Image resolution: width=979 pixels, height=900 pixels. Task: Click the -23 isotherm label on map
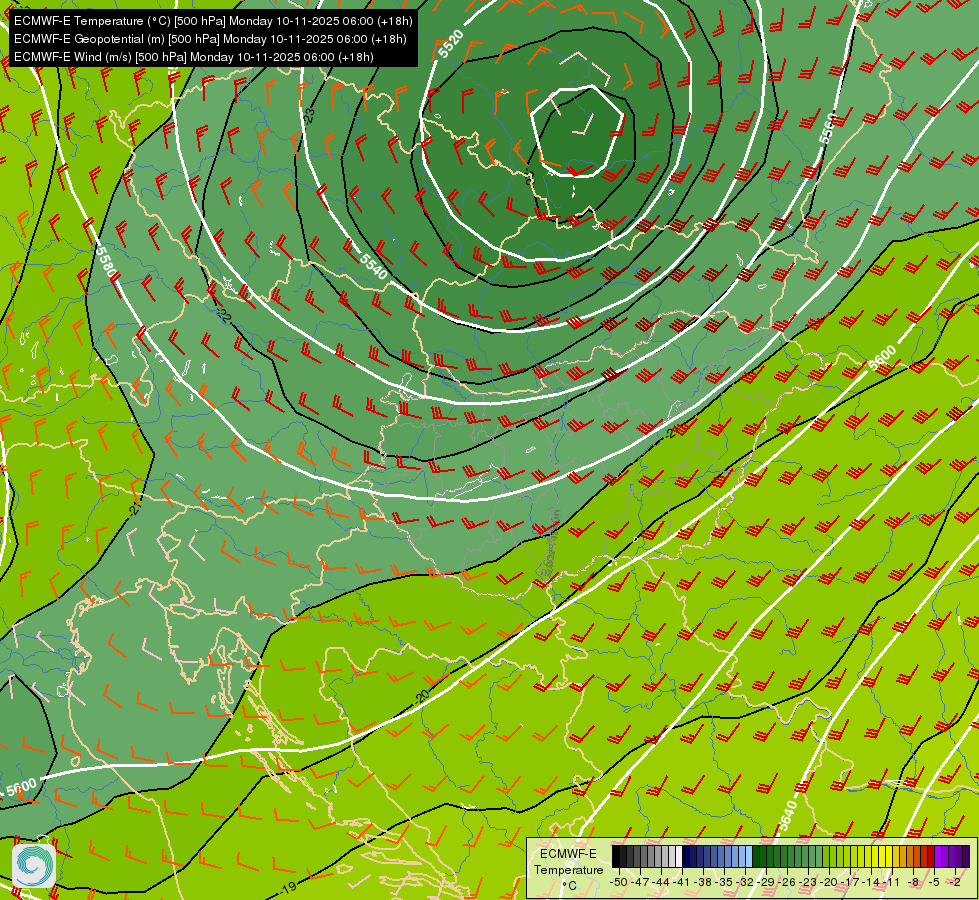310,116
